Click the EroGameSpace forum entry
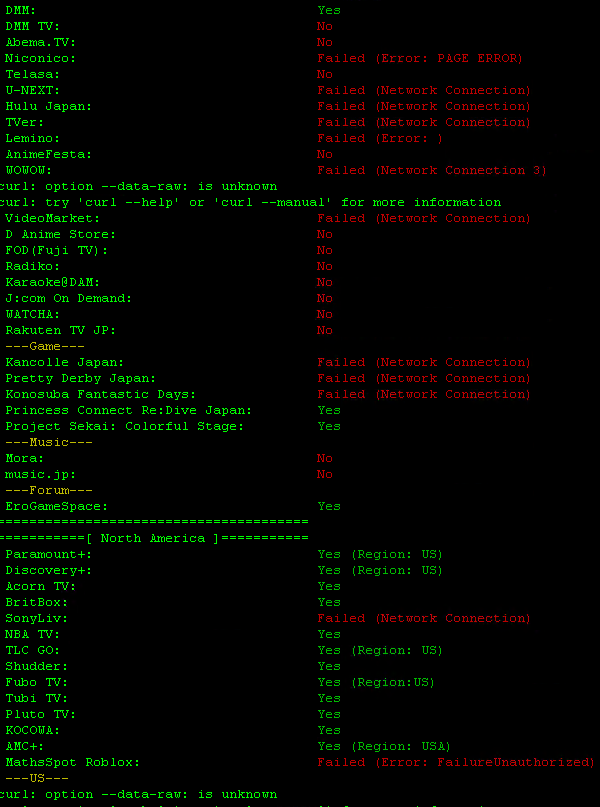600x807 pixels. coord(57,506)
